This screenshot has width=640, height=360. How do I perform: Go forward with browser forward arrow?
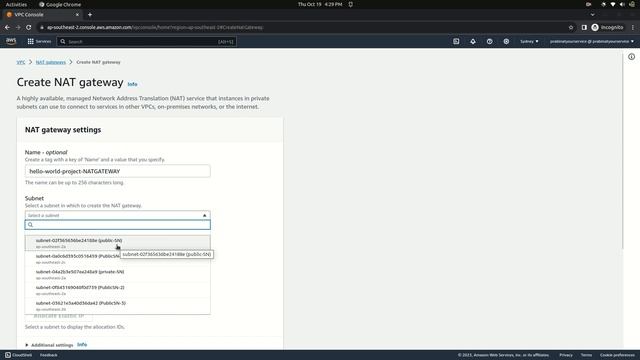18,27
